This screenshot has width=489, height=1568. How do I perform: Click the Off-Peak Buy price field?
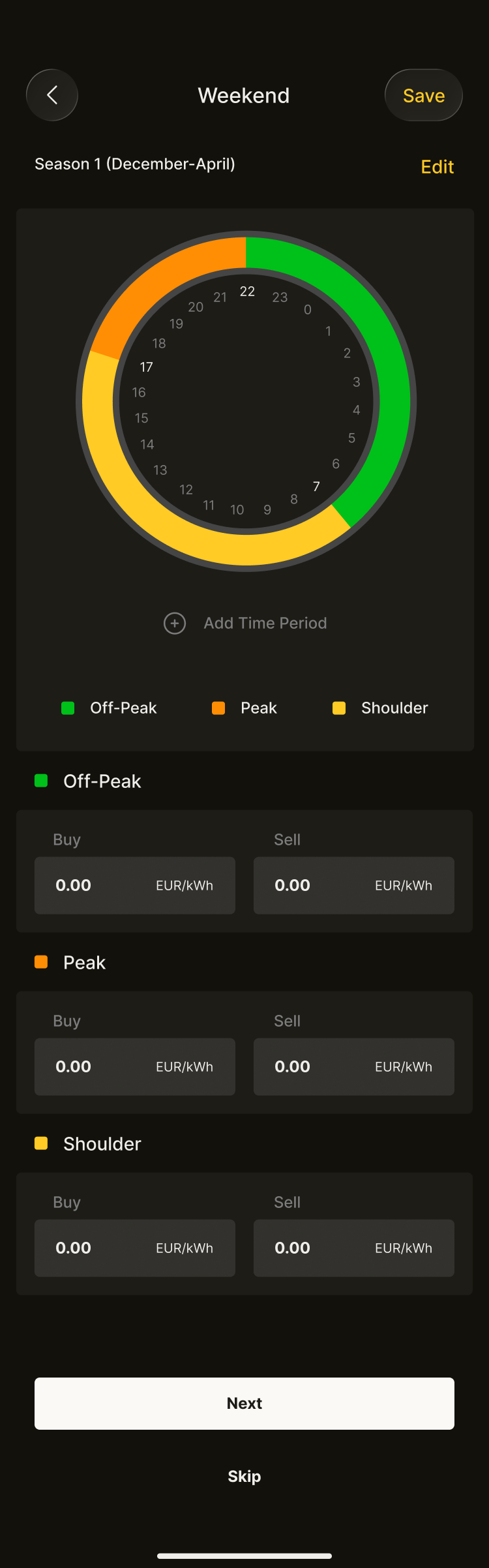(135, 886)
